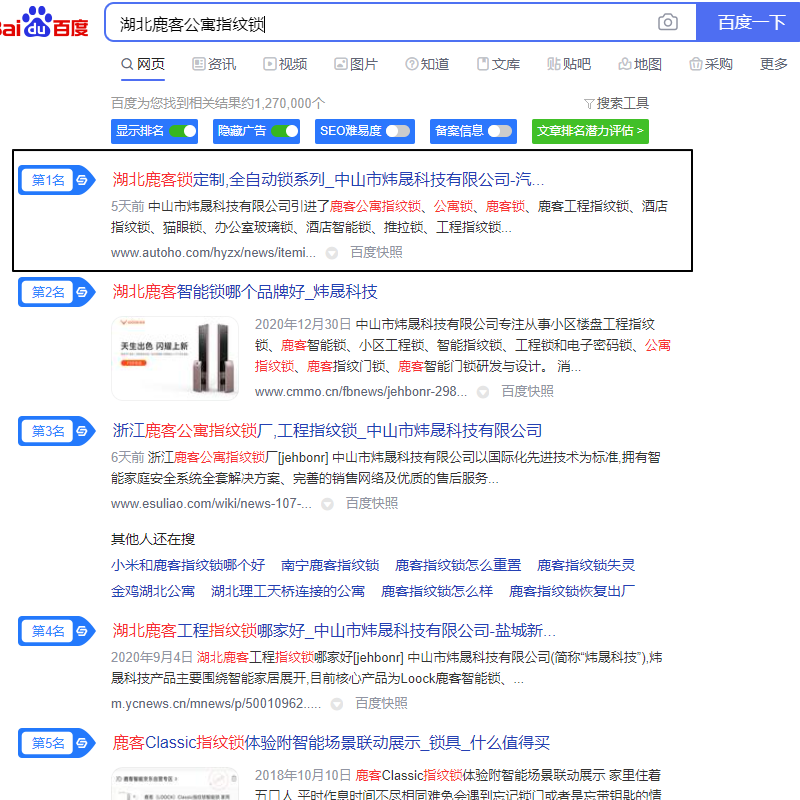
Task: Open 百度快照 for ycnews.cn result
Action: coord(381,704)
